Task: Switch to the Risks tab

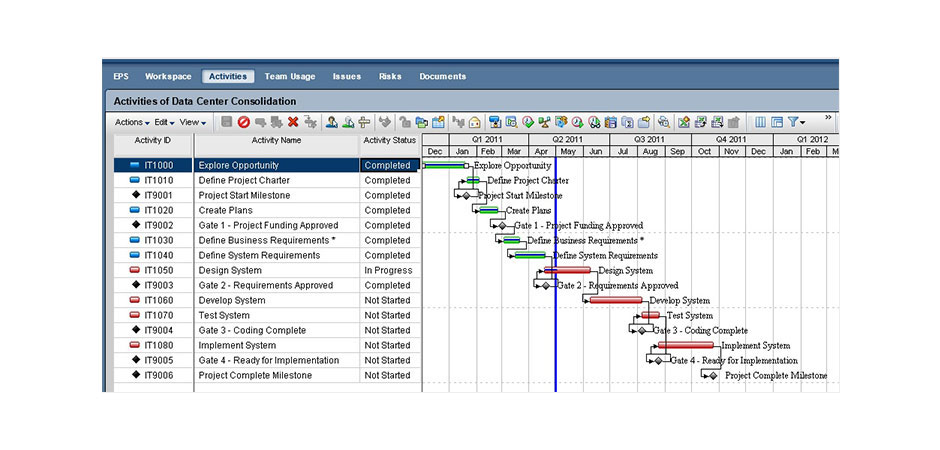Action: click(x=390, y=76)
